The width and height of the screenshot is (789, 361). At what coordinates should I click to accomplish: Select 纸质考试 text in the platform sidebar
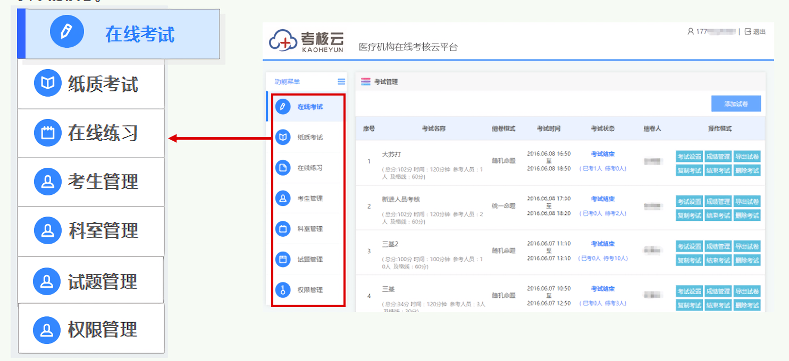tap(310, 137)
